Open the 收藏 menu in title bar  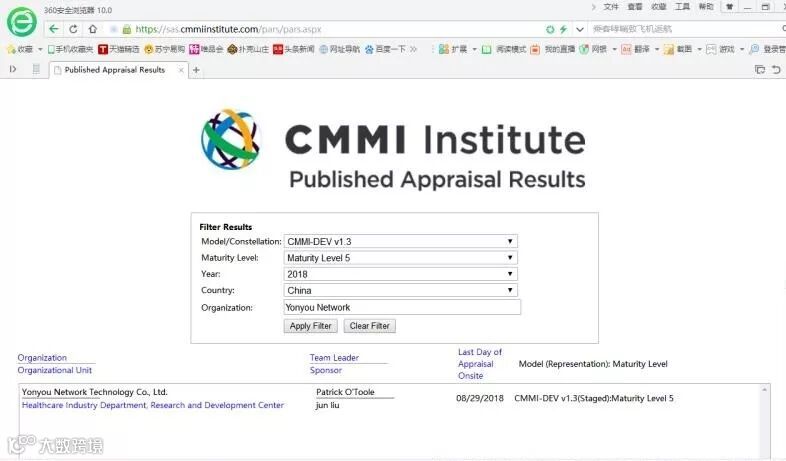coord(659,7)
